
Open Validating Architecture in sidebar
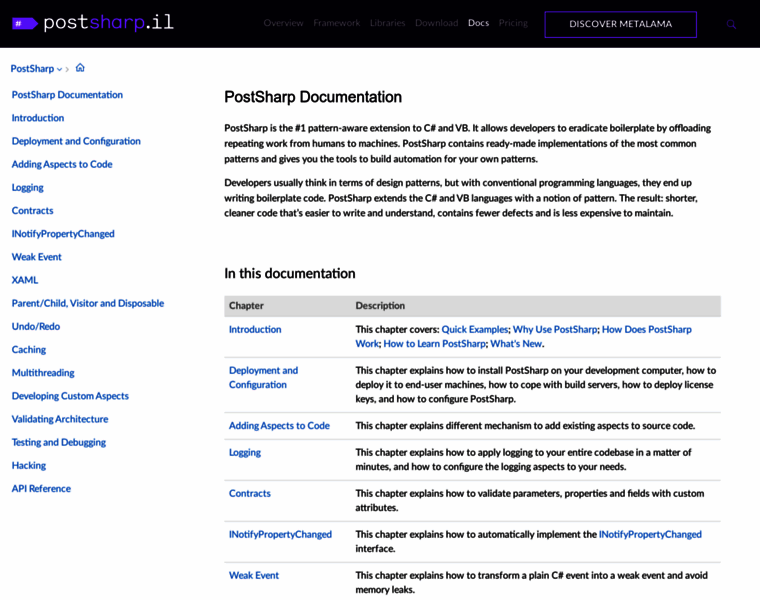coord(60,419)
